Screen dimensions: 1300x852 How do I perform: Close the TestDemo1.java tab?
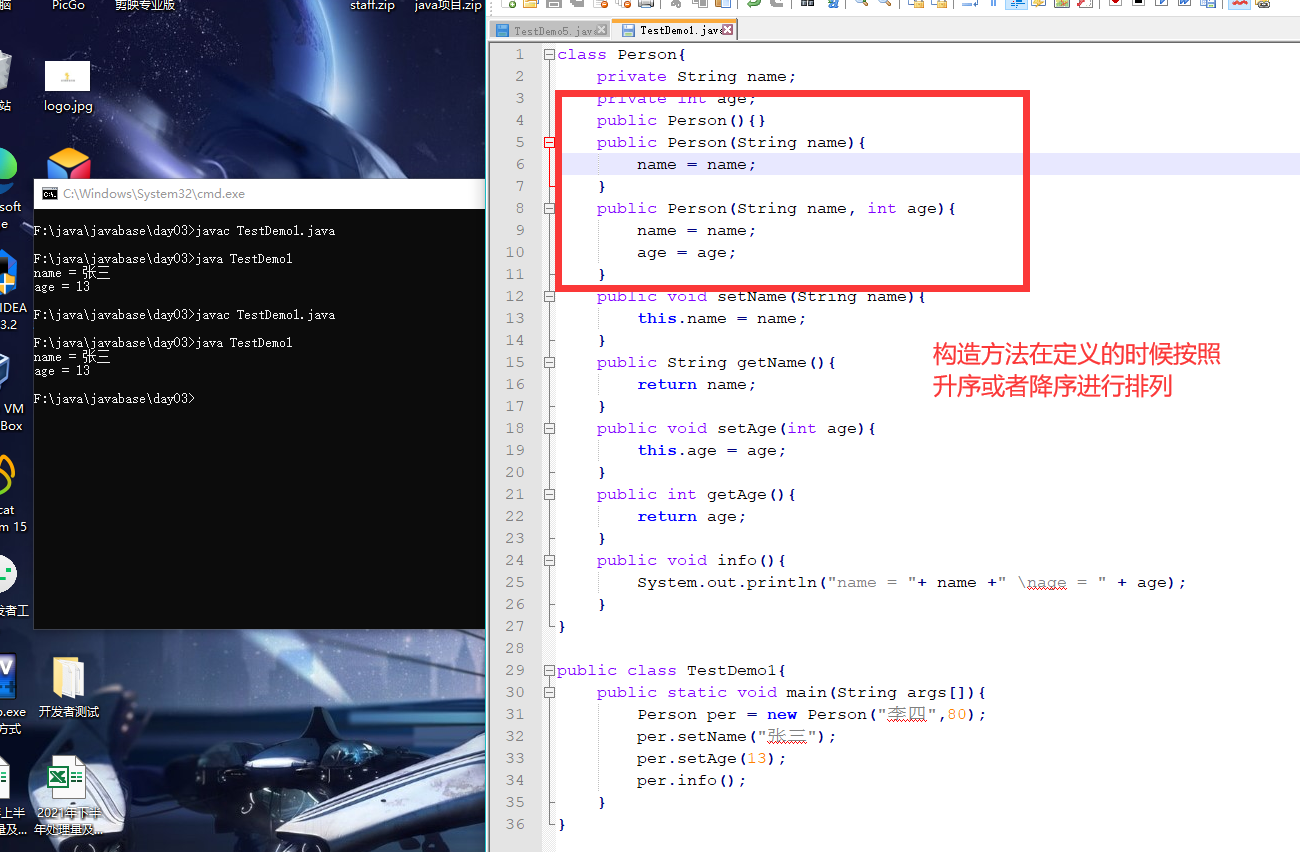(x=728, y=30)
